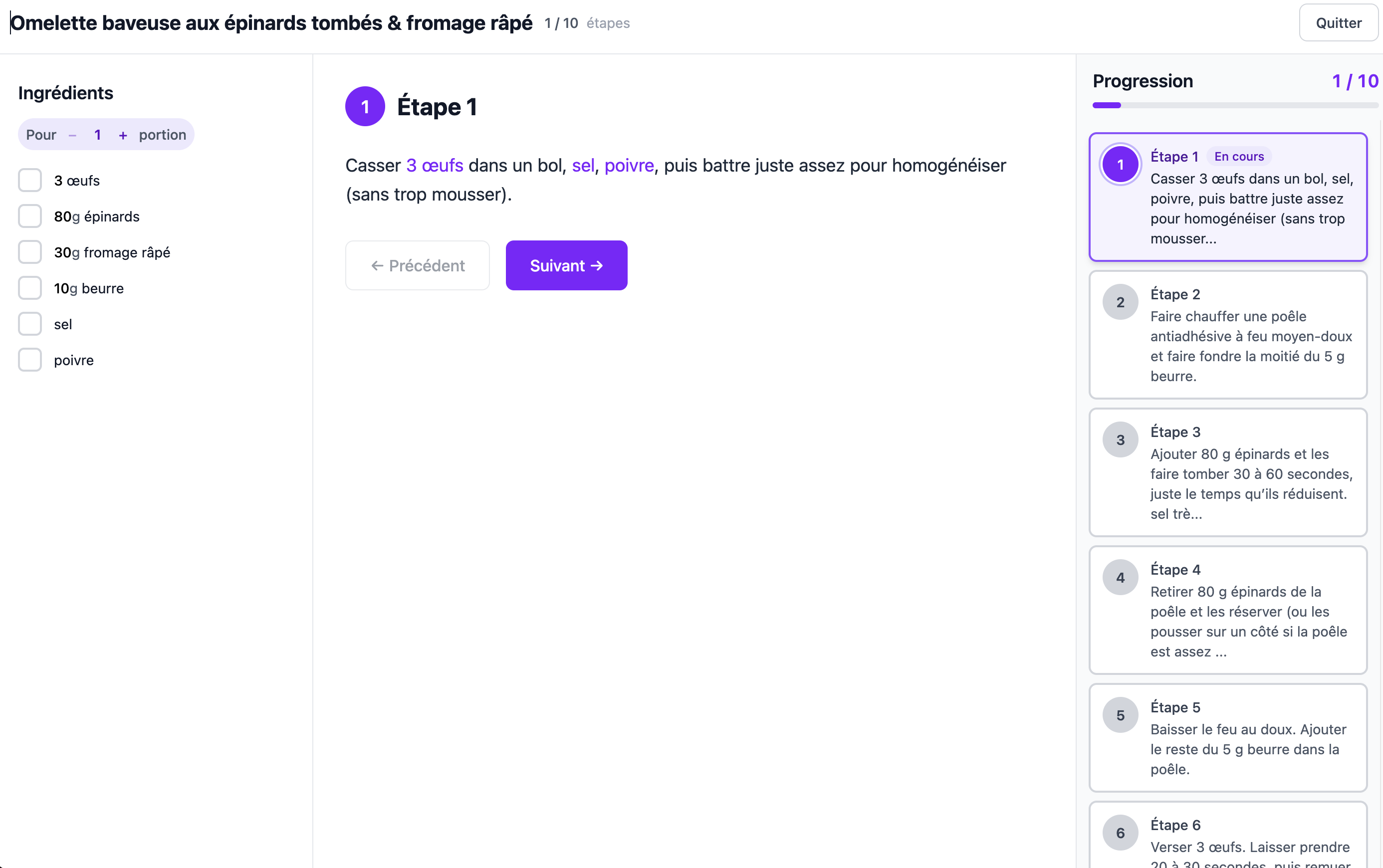1383x868 pixels.
Task: Click the 'poivre' highlighted word in instructions
Action: [629, 166]
